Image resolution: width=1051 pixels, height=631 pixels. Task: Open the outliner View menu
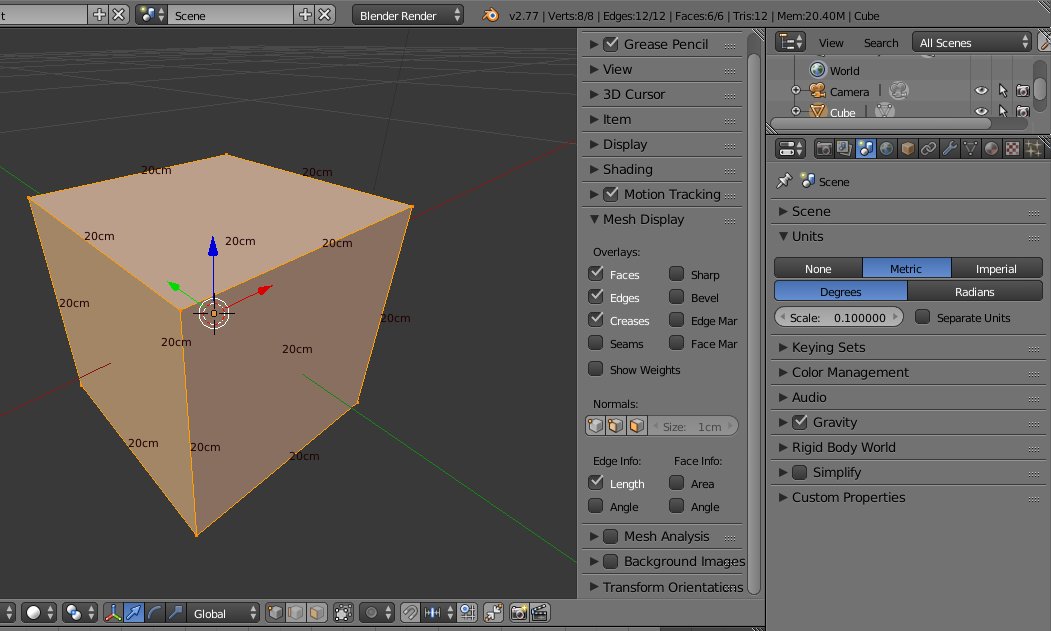point(831,43)
